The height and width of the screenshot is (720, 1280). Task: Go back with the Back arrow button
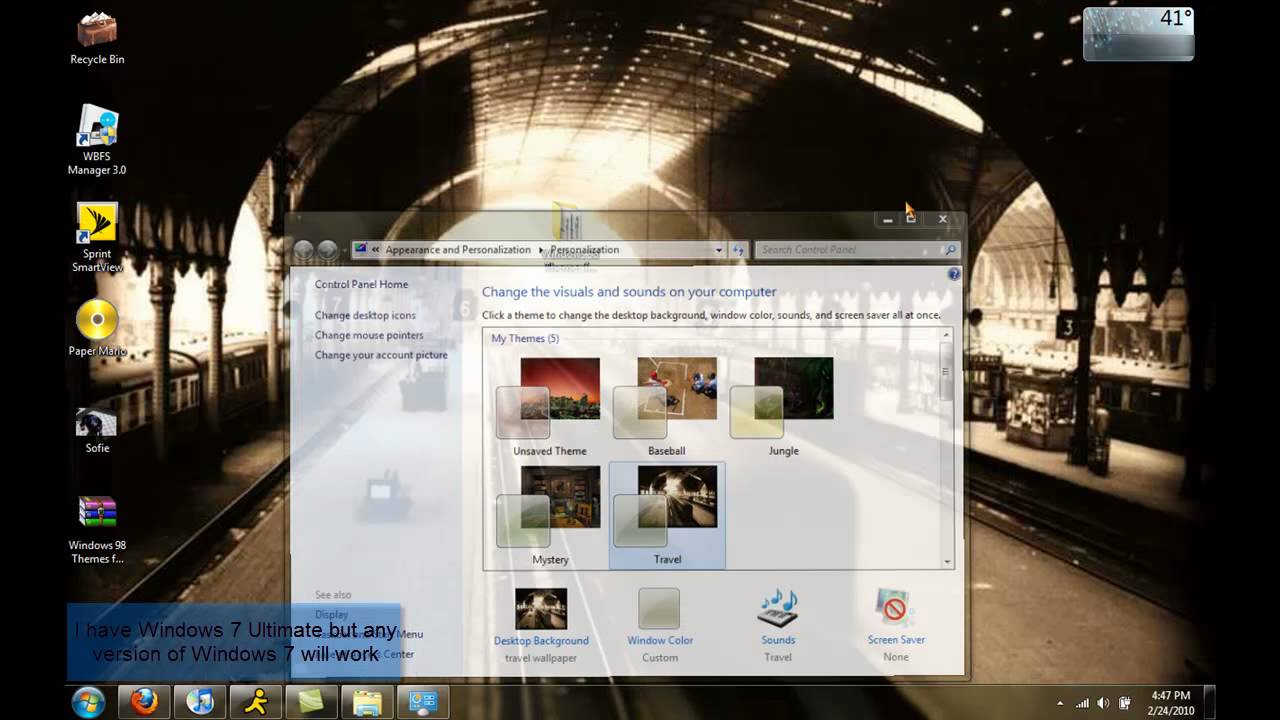tap(304, 250)
